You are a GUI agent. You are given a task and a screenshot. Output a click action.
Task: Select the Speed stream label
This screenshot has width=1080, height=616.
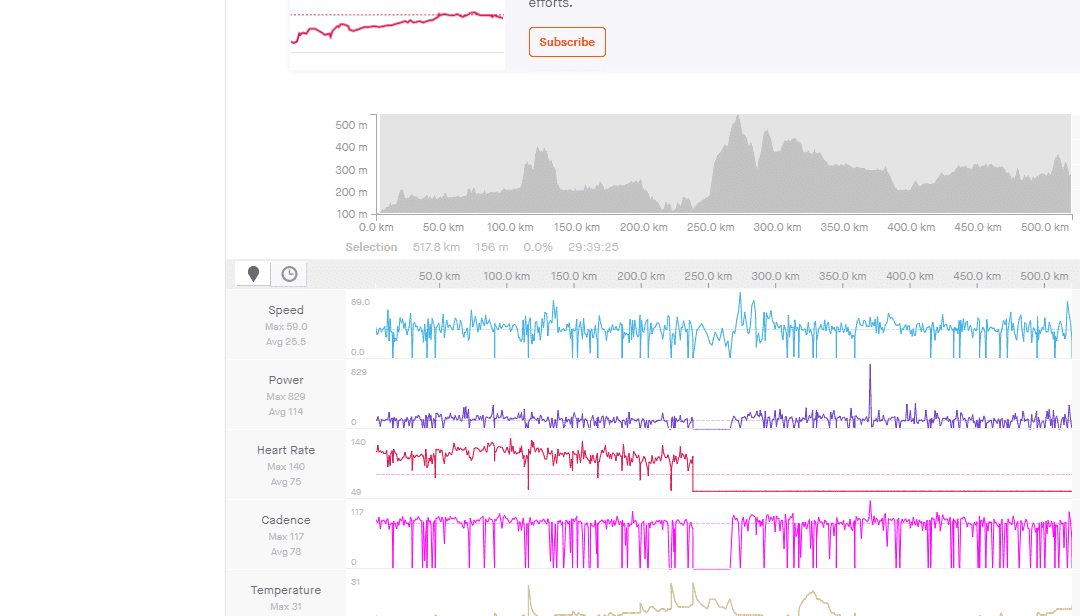pyautogui.click(x=285, y=310)
